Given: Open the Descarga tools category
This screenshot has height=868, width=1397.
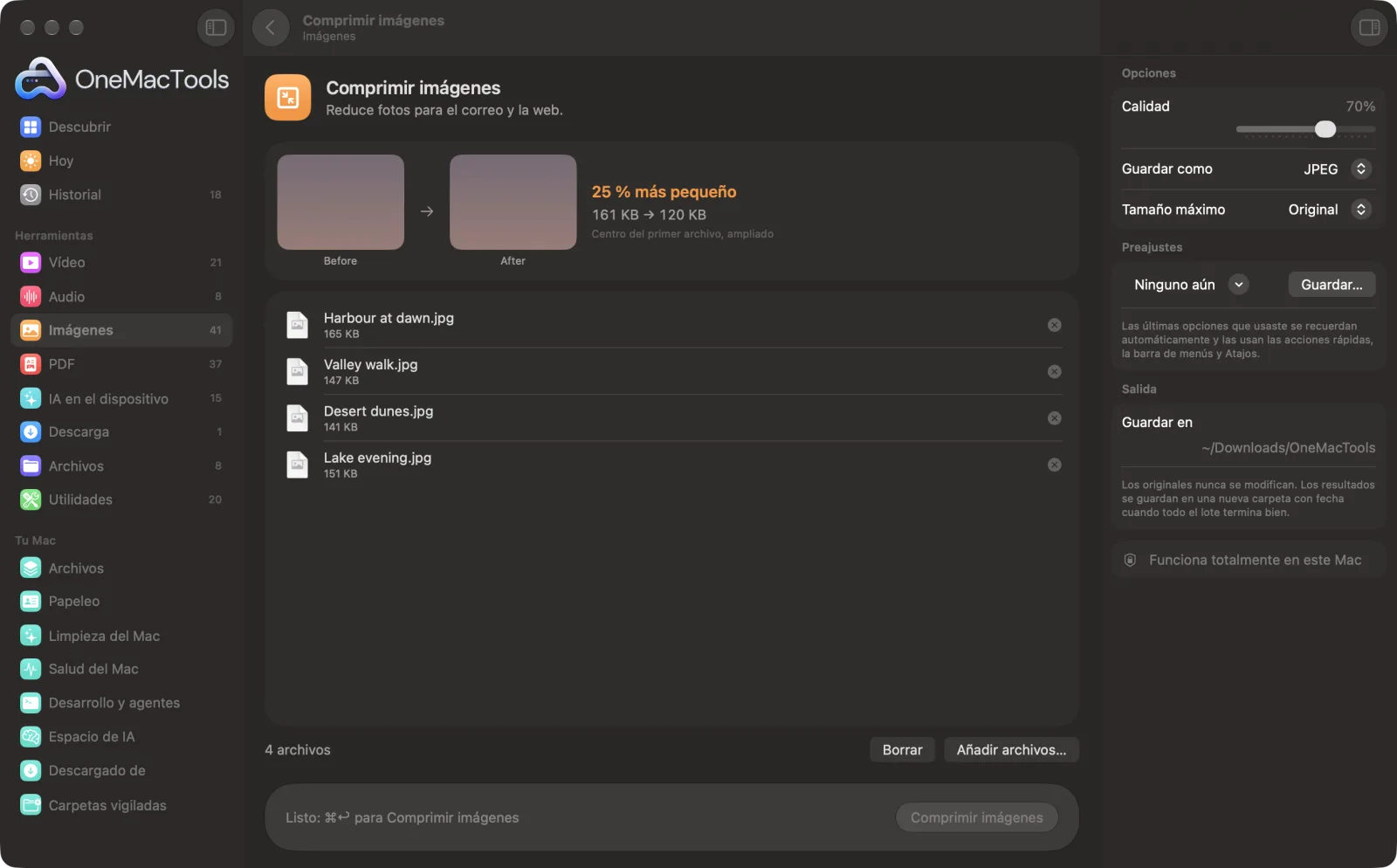Looking at the screenshot, I should click(121, 431).
